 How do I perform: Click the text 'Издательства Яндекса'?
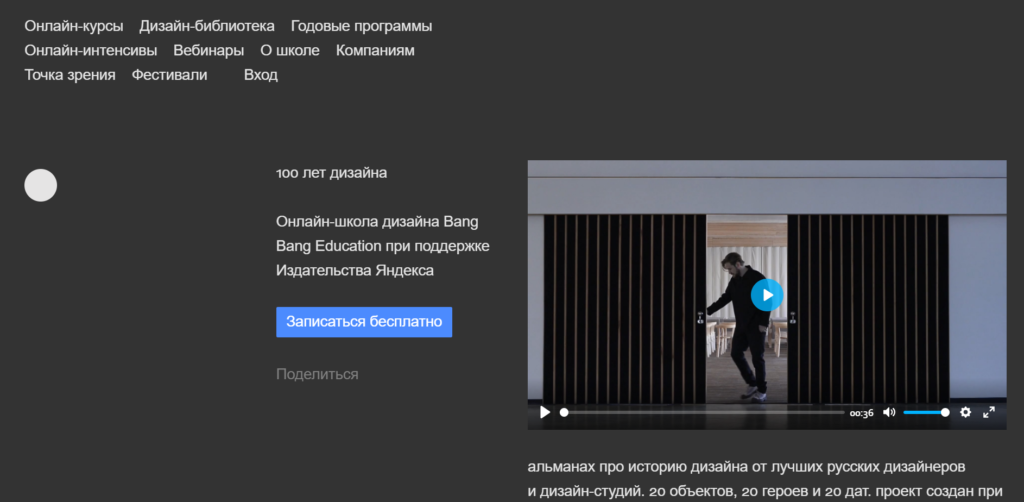click(355, 270)
